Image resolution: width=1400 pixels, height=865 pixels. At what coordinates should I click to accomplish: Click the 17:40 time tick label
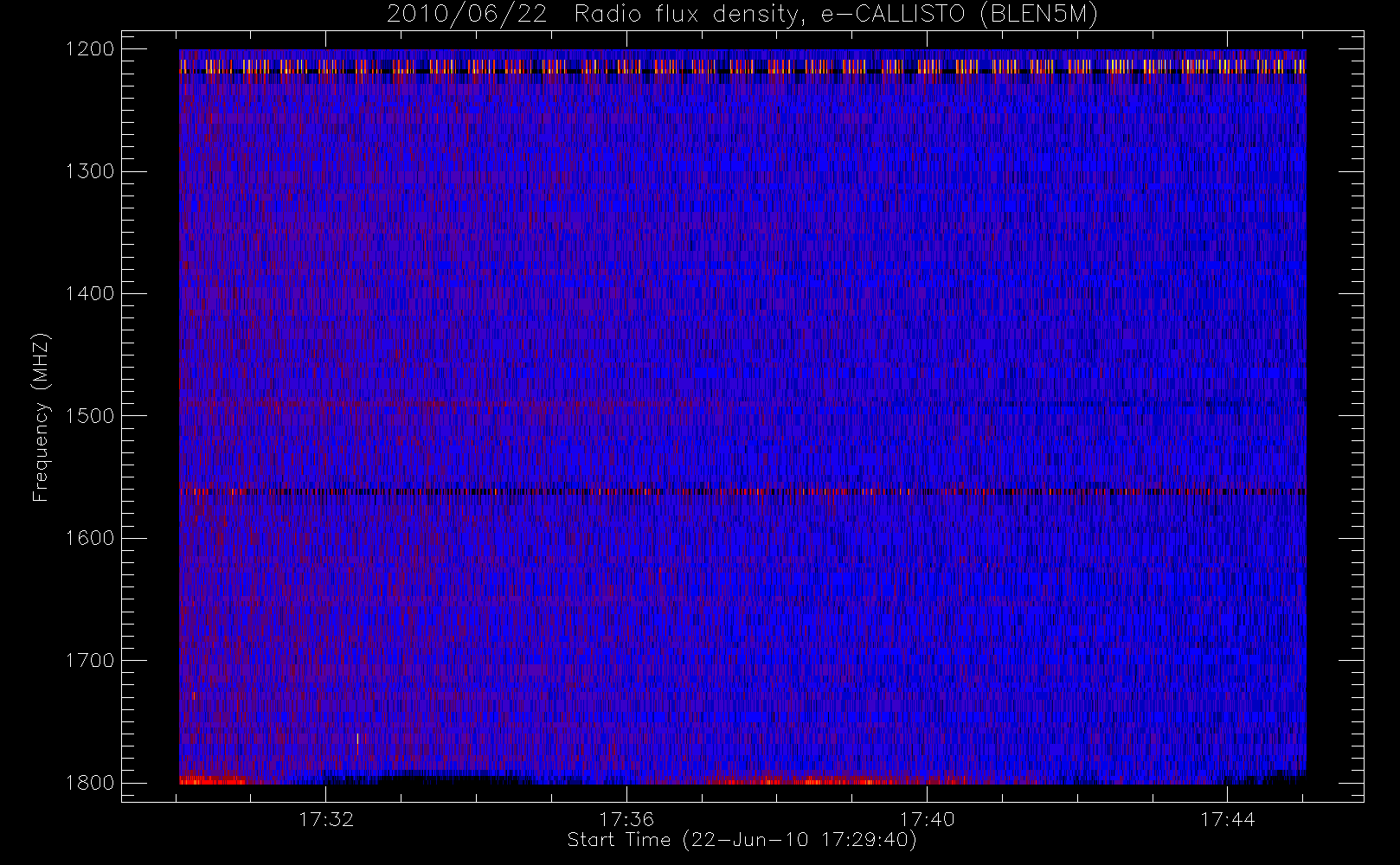[x=927, y=819]
